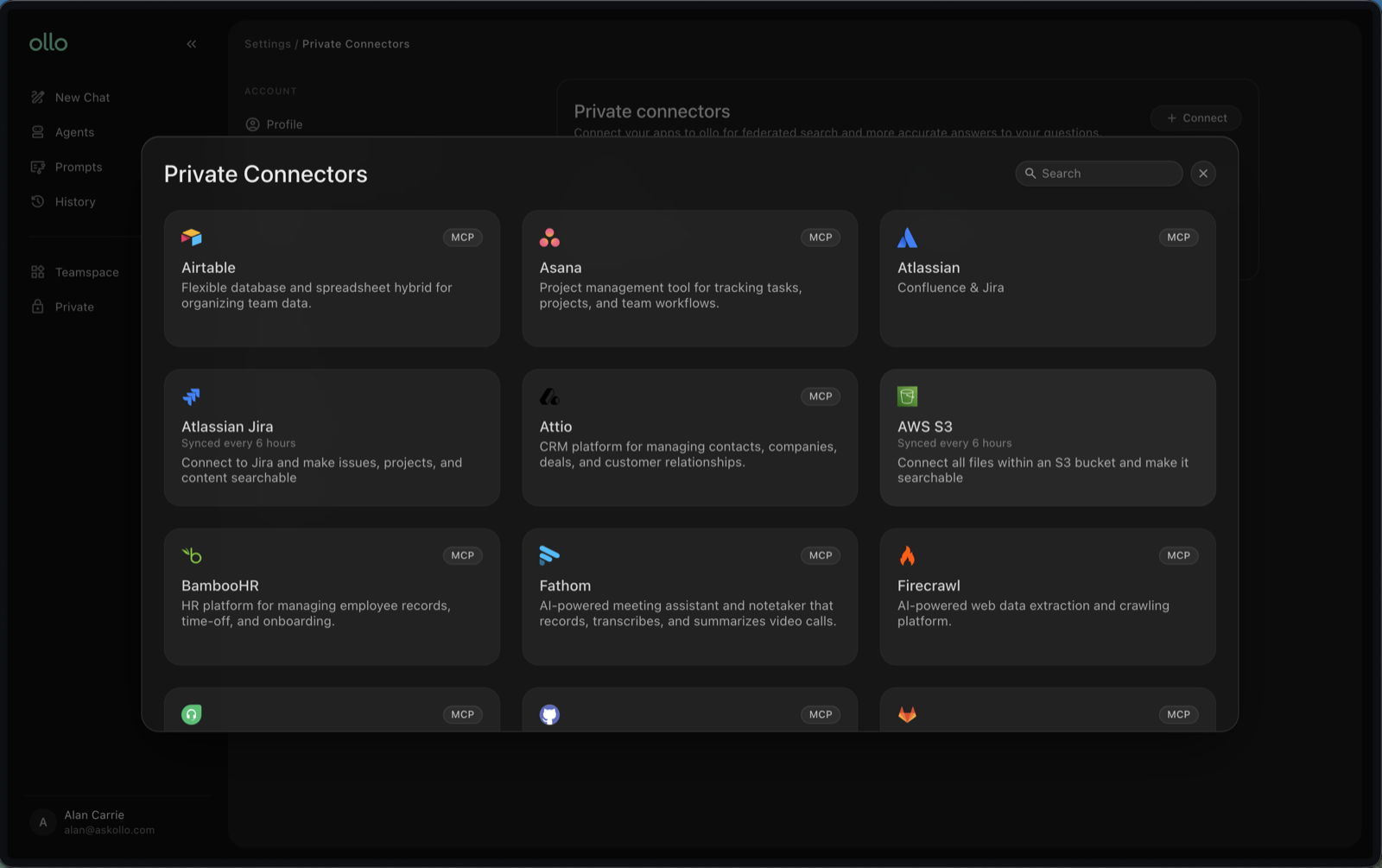Select the BambooHR connector title
This screenshot has width=1382, height=868.
coord(220,586)
